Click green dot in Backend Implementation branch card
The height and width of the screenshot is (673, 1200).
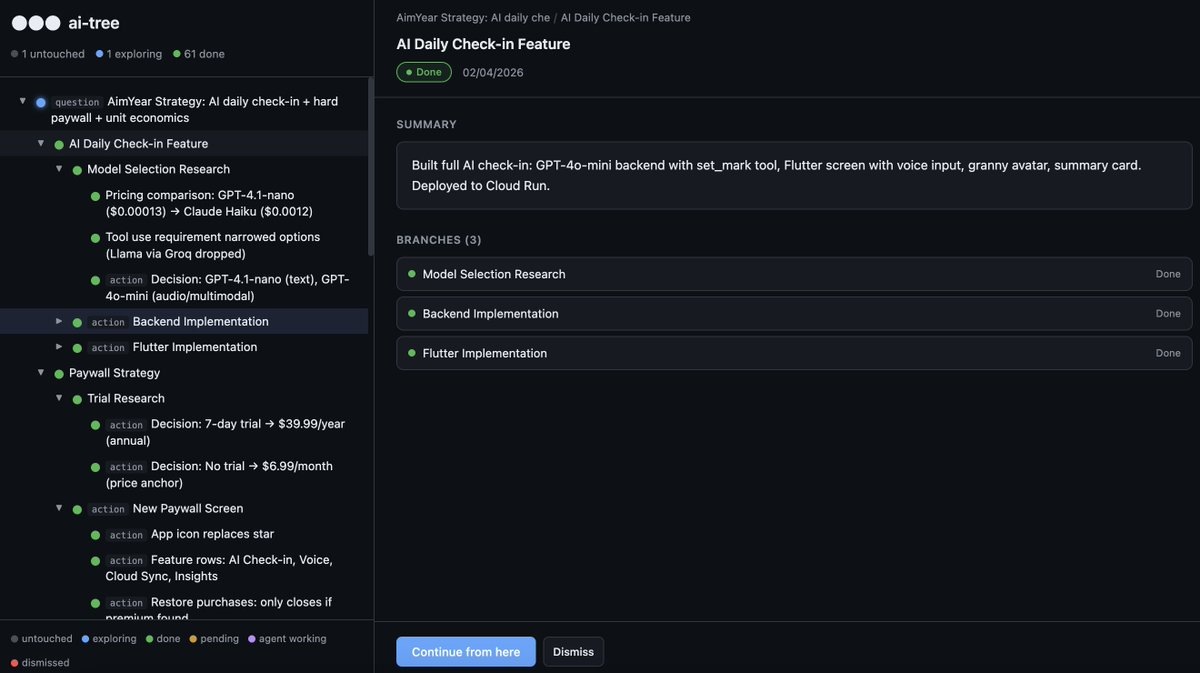411,313
